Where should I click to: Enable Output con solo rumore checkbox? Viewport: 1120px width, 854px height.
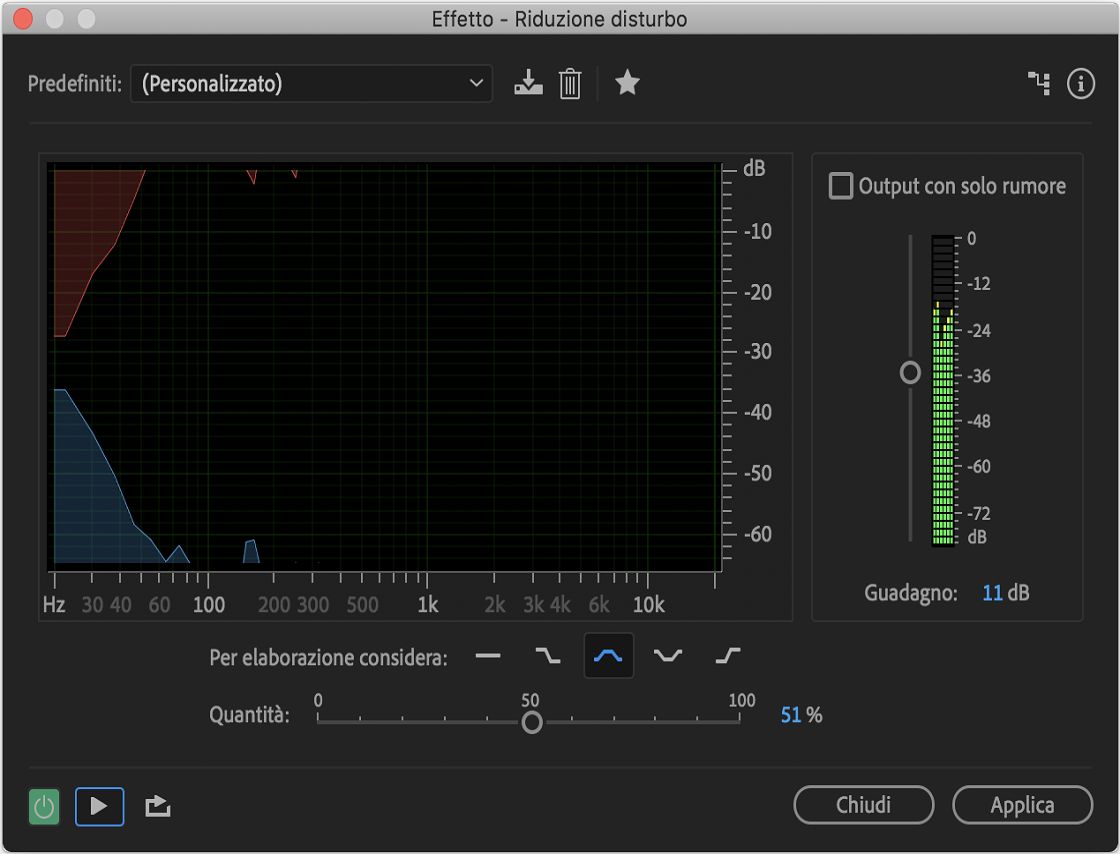pos(841,186)
